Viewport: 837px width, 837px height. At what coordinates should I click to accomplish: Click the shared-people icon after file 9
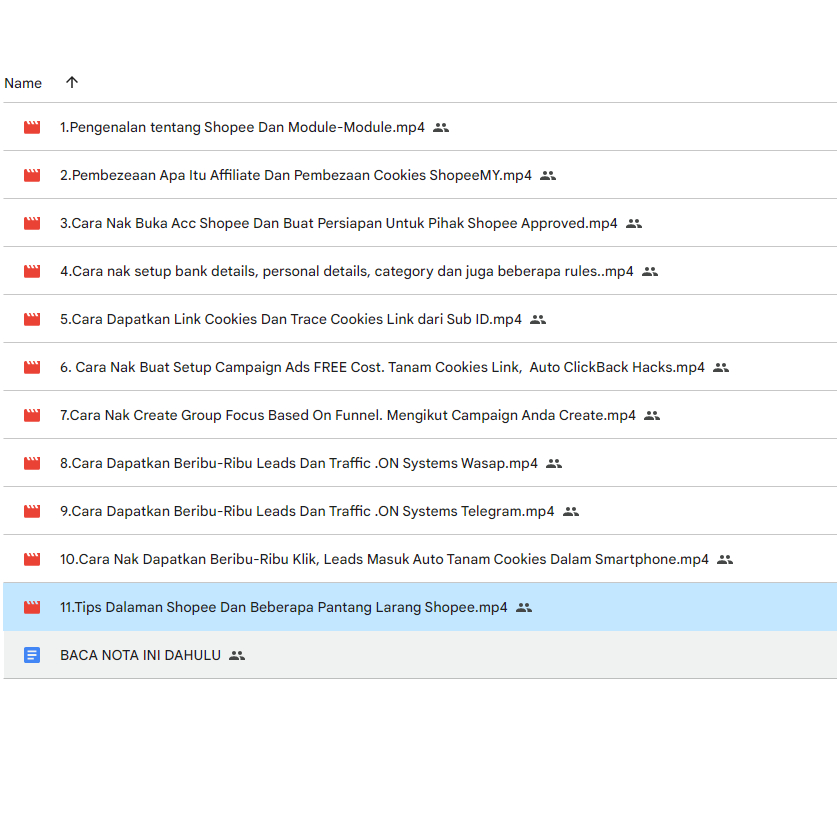coord(570,511)
